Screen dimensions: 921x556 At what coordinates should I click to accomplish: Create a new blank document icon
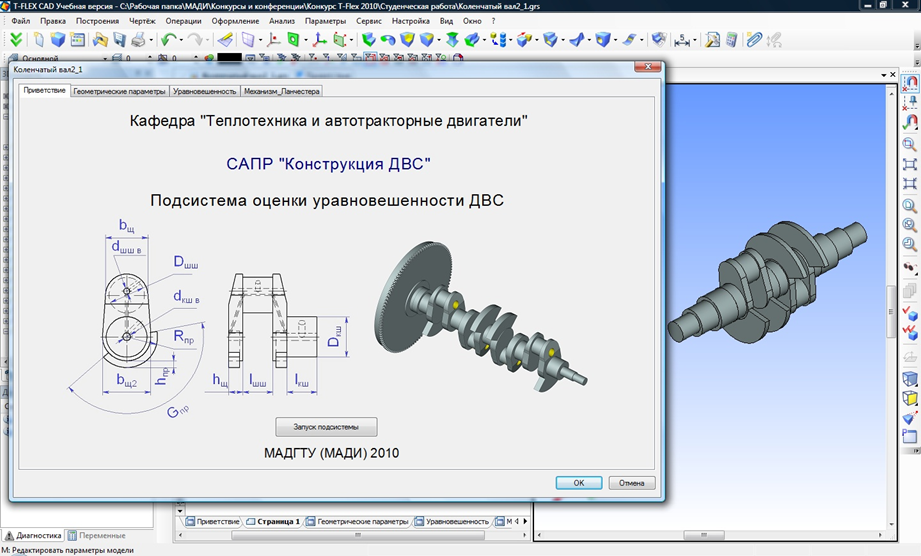coord(39,39)
